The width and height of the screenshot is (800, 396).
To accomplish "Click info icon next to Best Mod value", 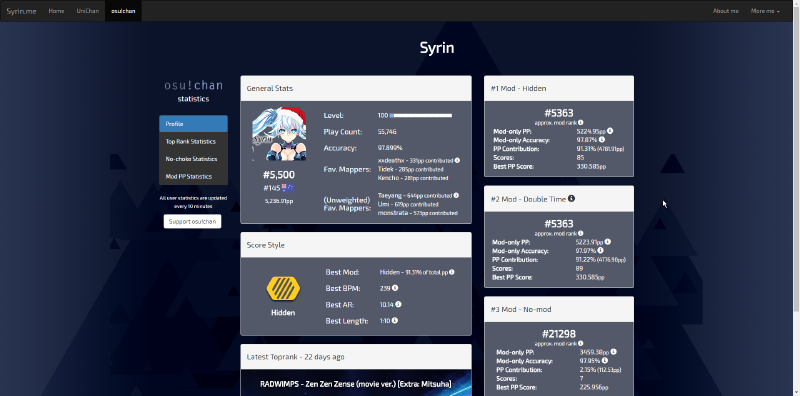I will coord(452,272).
